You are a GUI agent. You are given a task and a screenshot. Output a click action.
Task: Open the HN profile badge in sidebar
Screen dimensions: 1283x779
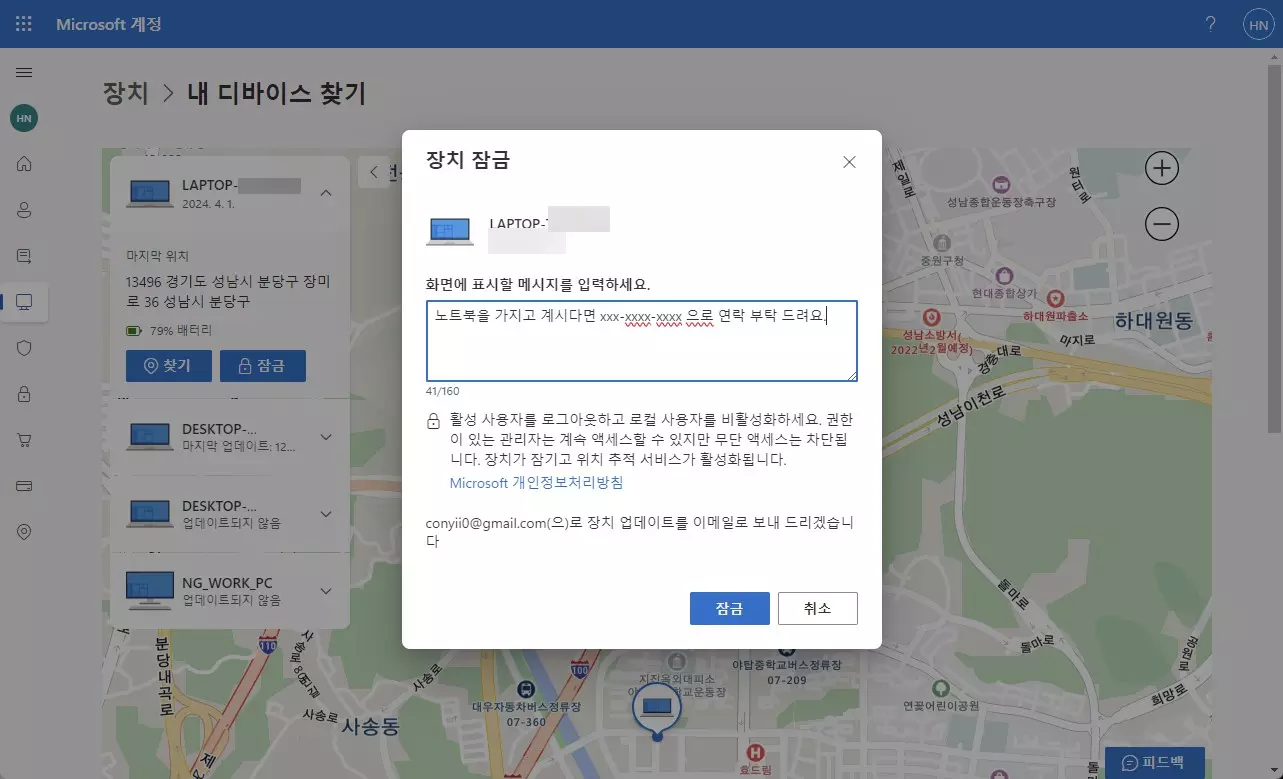pyautogui.click(x=24, y=118)
